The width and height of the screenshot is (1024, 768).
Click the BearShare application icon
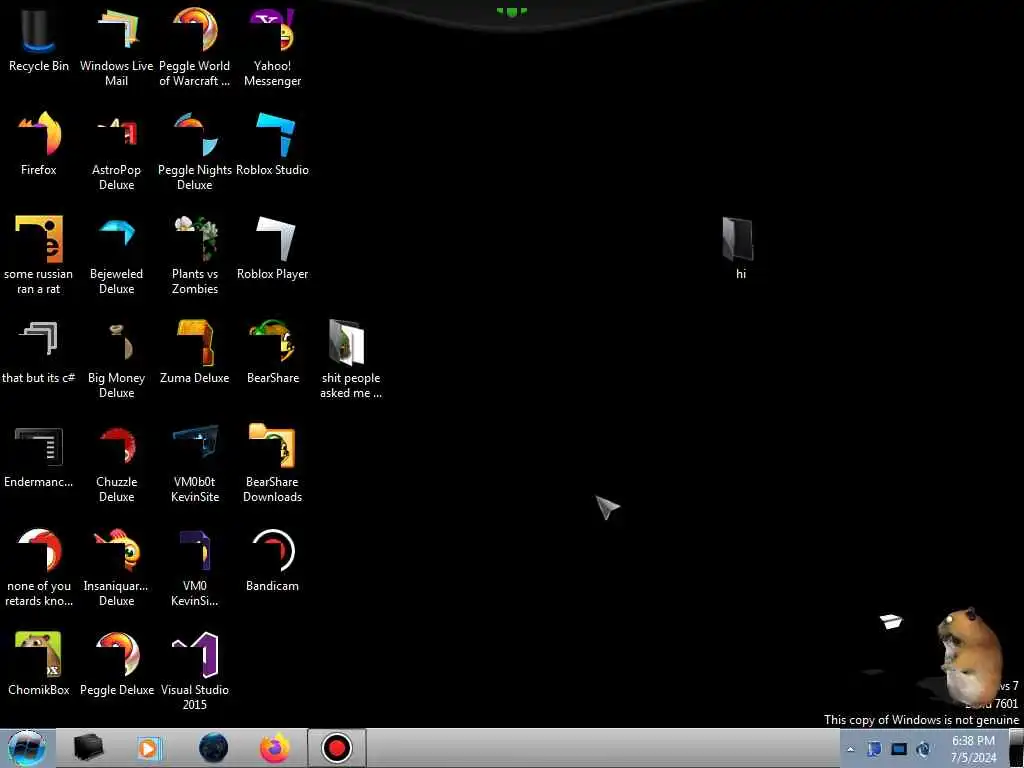coord(272,351)
